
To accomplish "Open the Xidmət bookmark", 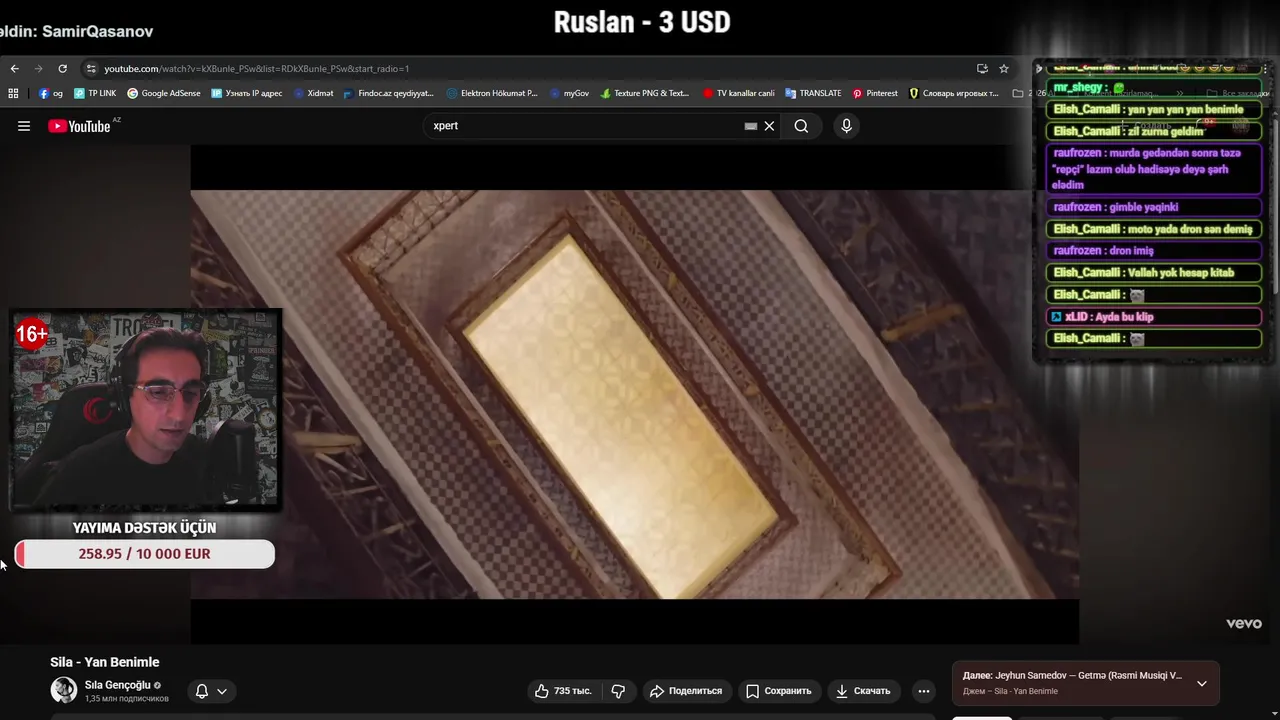I will (x=313, y=93).
